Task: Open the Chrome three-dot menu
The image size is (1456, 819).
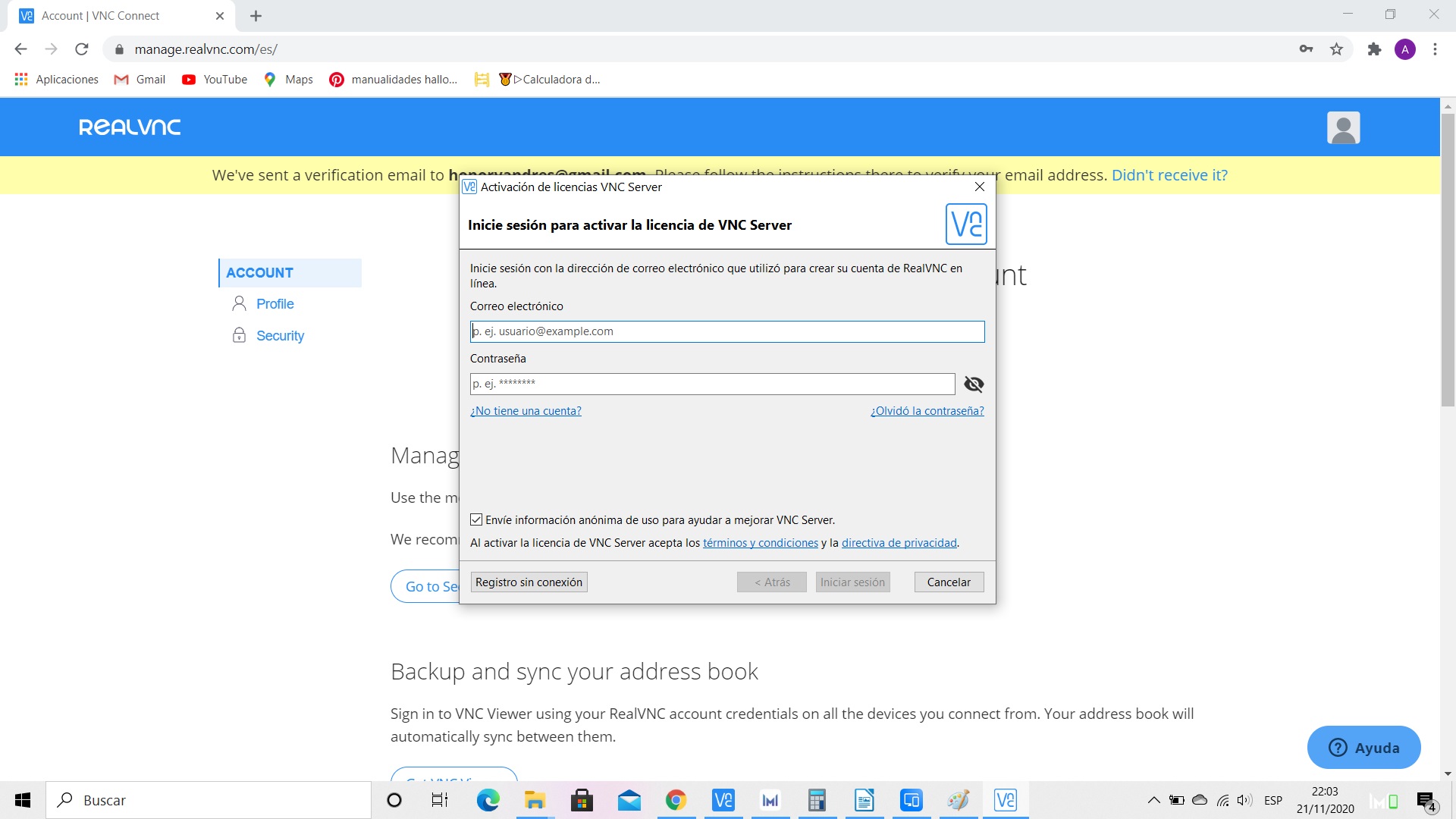Action: click(x=1435, y=49)
